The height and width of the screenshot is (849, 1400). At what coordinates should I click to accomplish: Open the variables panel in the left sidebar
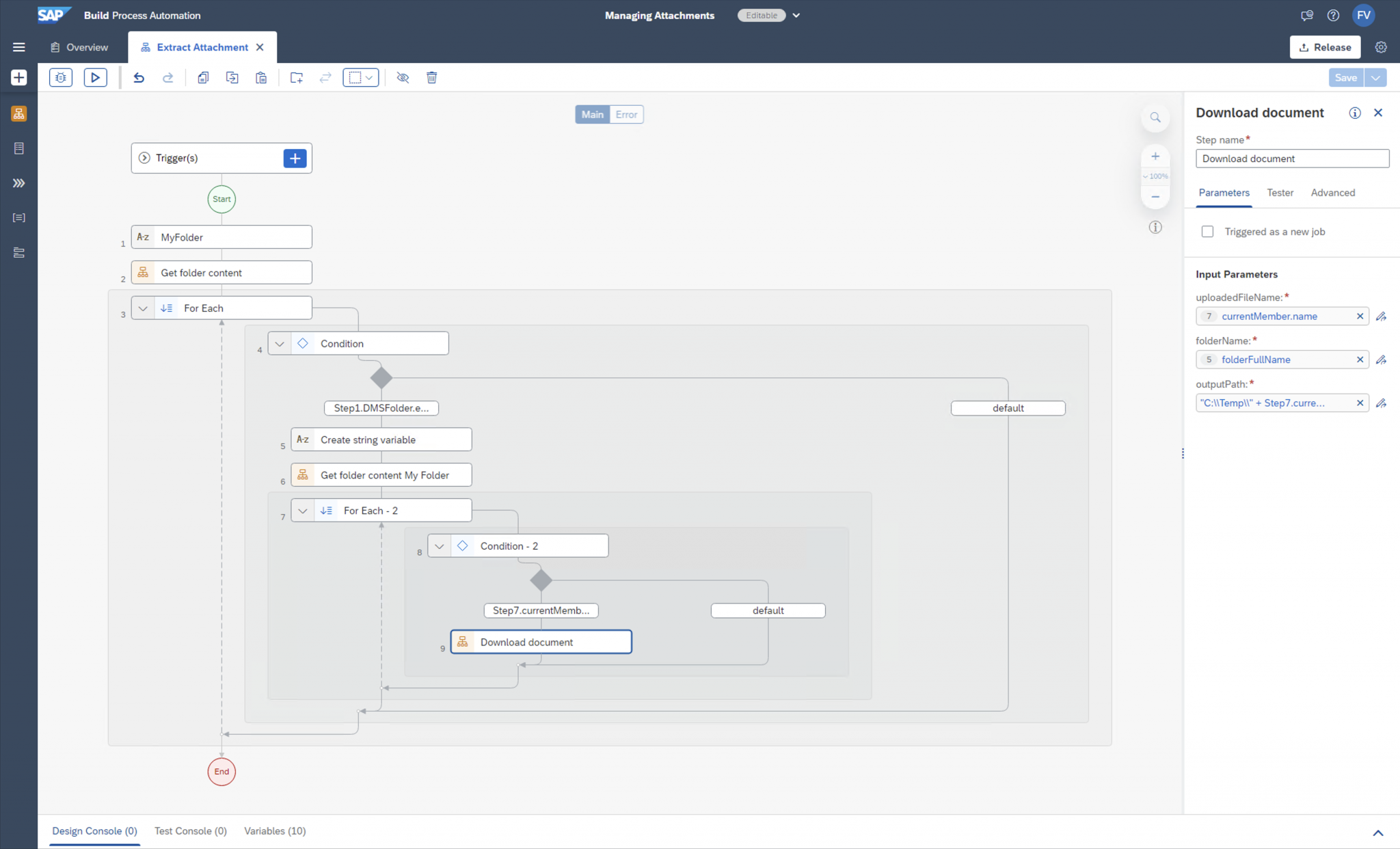[18, 217]
